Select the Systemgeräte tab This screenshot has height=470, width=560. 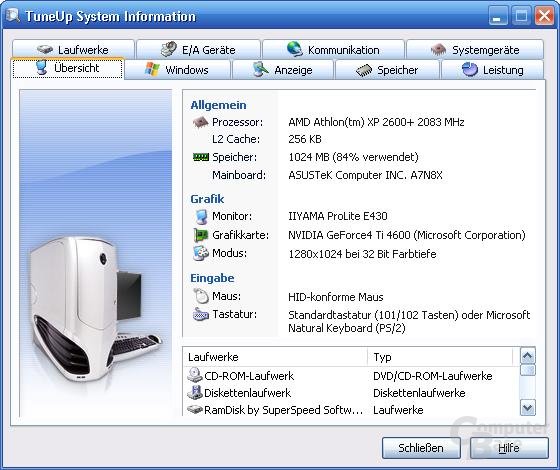tap(475, 49)
